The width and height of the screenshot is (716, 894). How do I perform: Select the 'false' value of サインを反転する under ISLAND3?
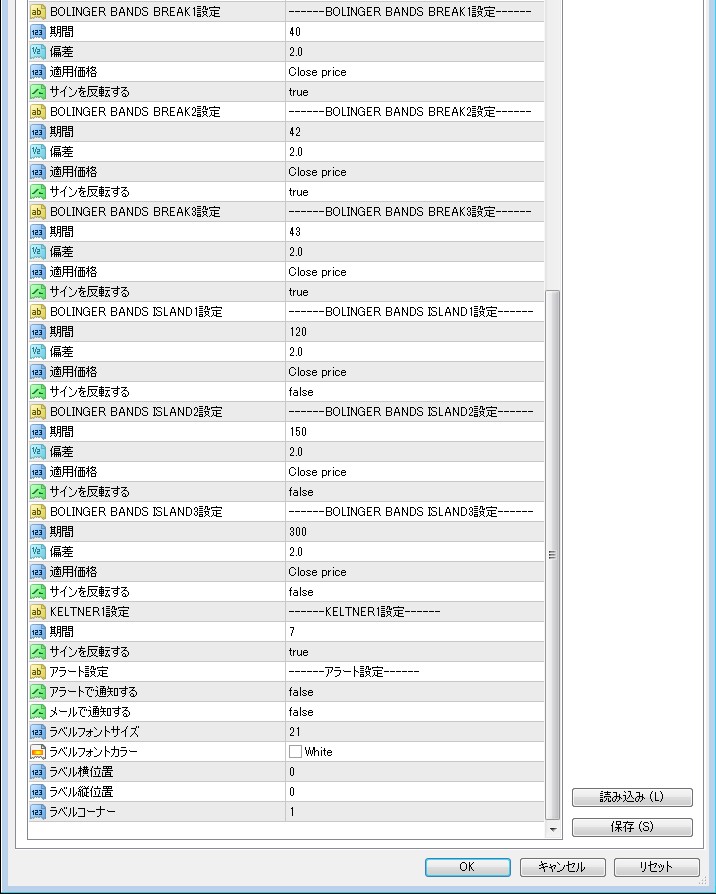coord(301,592)
